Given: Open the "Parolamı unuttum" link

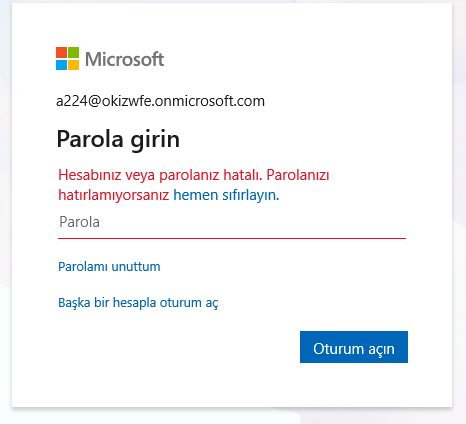Looking at the screenshot, I should (109, 267).
